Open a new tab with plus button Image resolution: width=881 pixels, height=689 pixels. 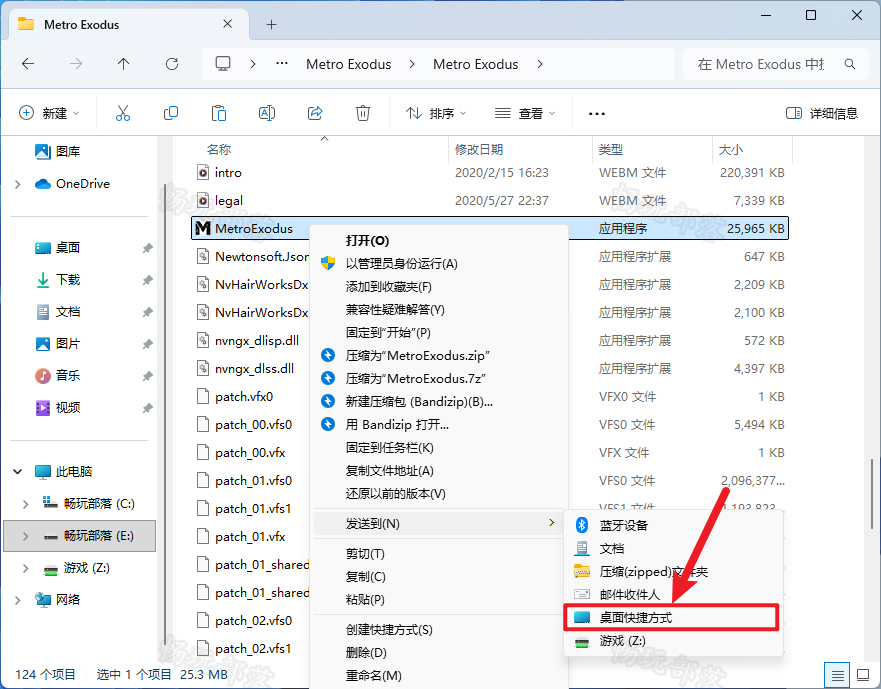pos(271,24)
